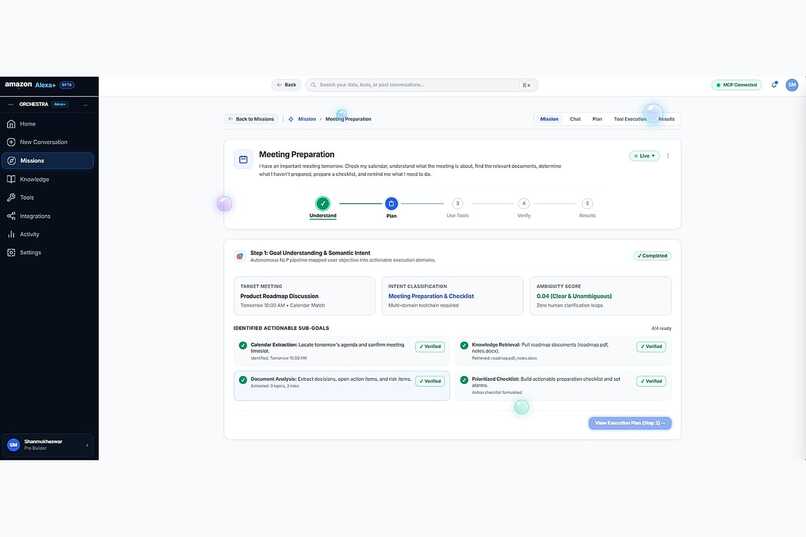Click the Understand step label
This screenshot has height=537, width=806.
(x=323, y=216)
